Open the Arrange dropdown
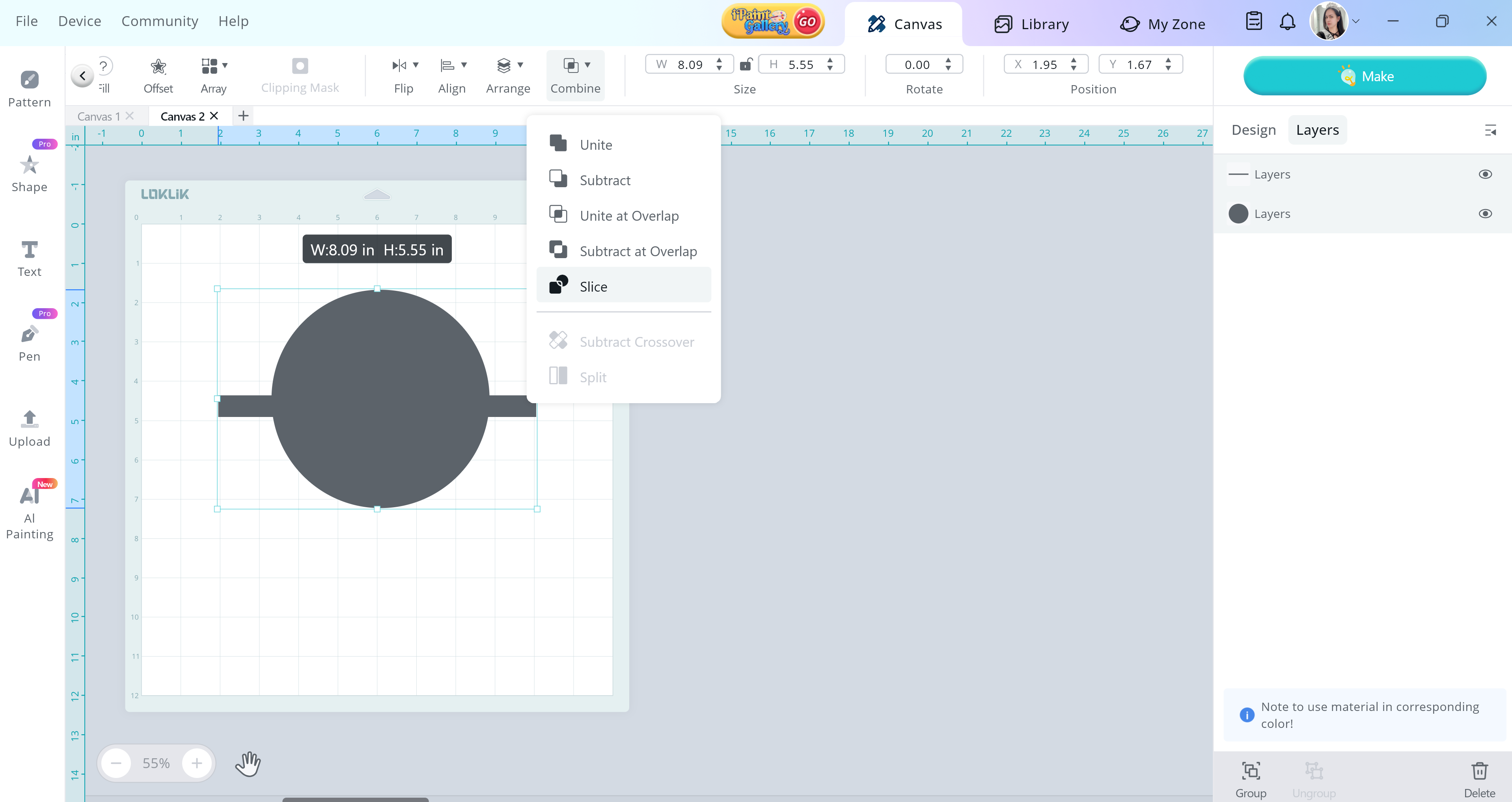Viewport: 1512px width, 802px height. [520, 65]
